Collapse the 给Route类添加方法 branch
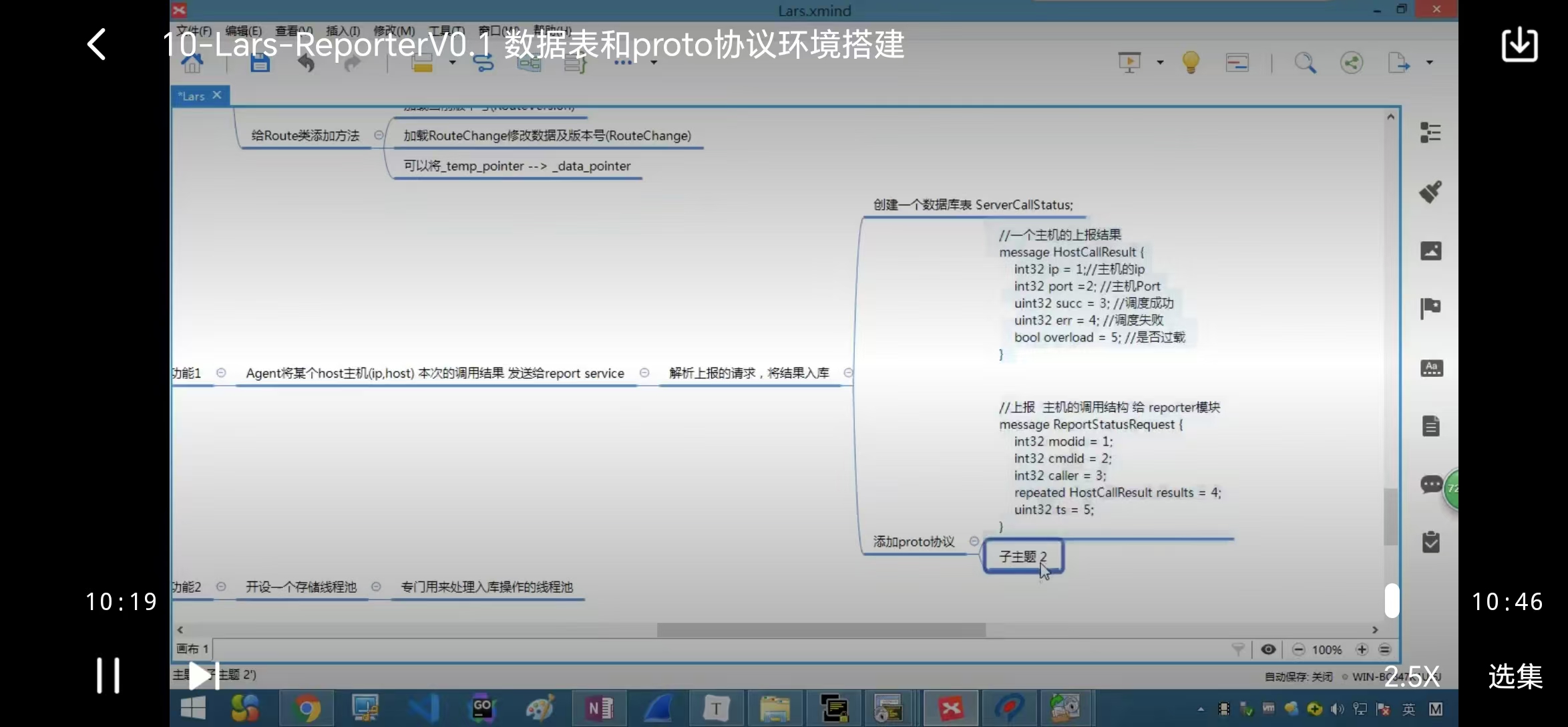 coord(379,135)
